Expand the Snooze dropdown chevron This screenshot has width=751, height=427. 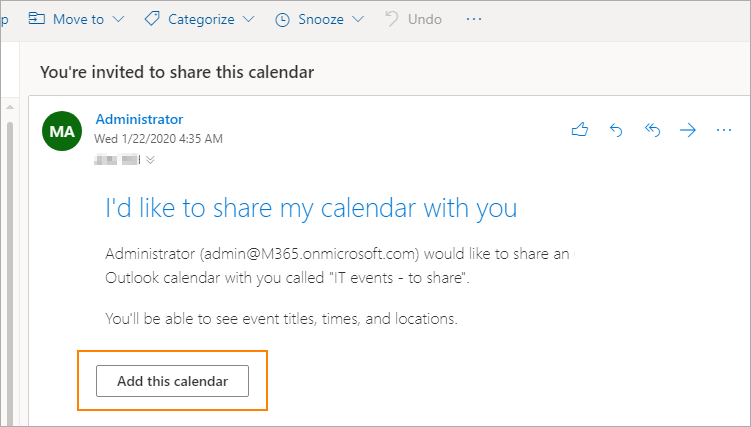pos(358,19)
